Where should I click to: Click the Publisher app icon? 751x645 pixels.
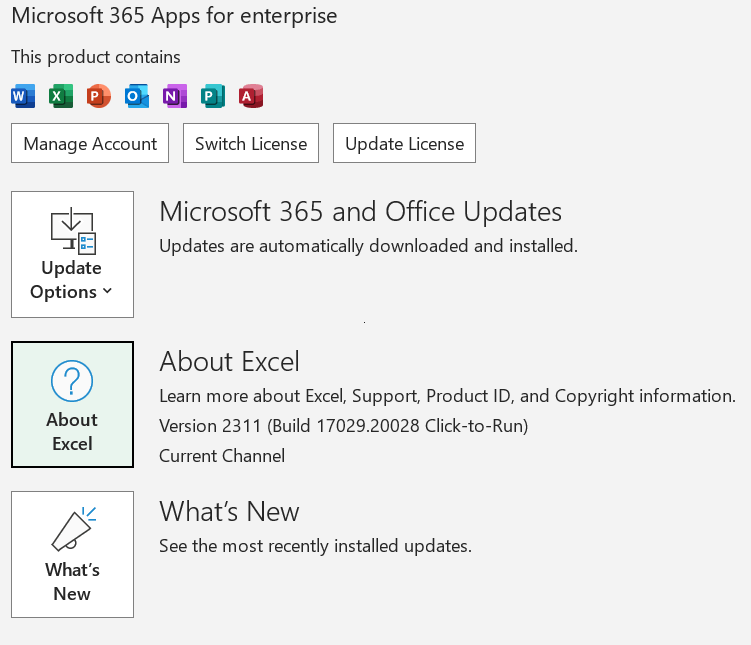click(213, 96)
